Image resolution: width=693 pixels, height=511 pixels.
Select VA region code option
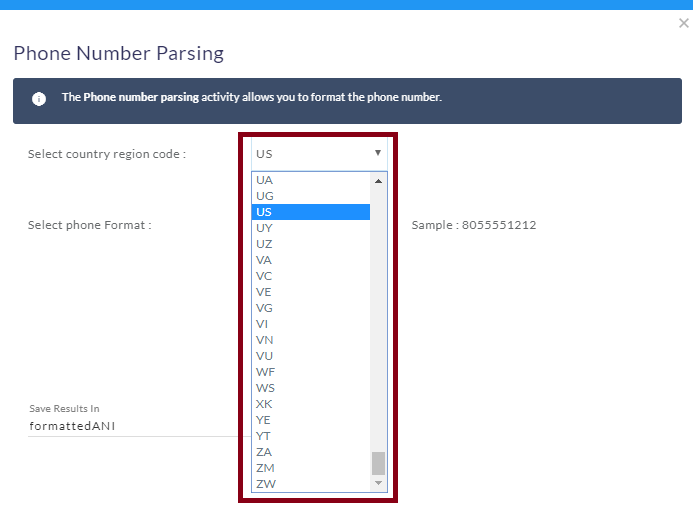point(311,260)
